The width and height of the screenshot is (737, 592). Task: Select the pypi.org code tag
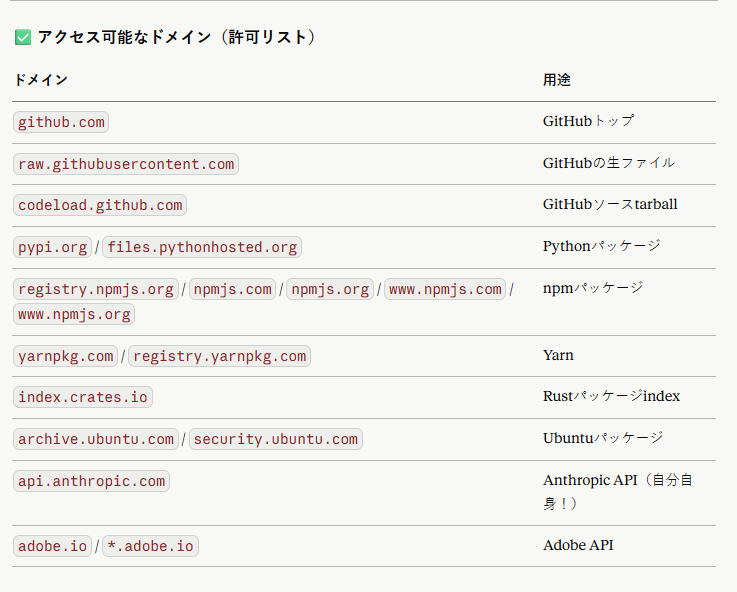[53, 247]
